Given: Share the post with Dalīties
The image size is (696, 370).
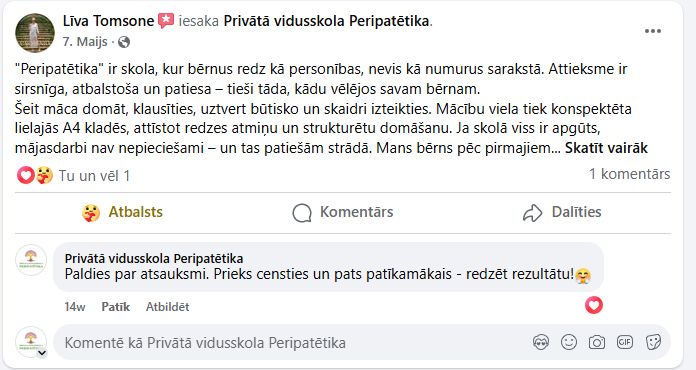Looking at the screenshot, I should tap(562, 213).
